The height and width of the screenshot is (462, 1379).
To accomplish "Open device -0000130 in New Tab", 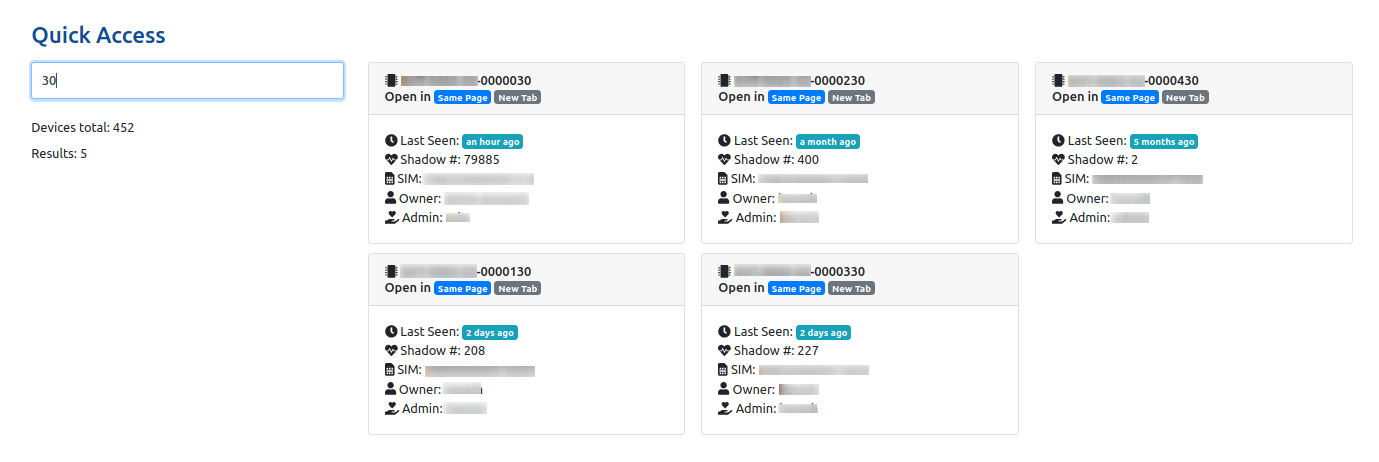I will 517,289.
